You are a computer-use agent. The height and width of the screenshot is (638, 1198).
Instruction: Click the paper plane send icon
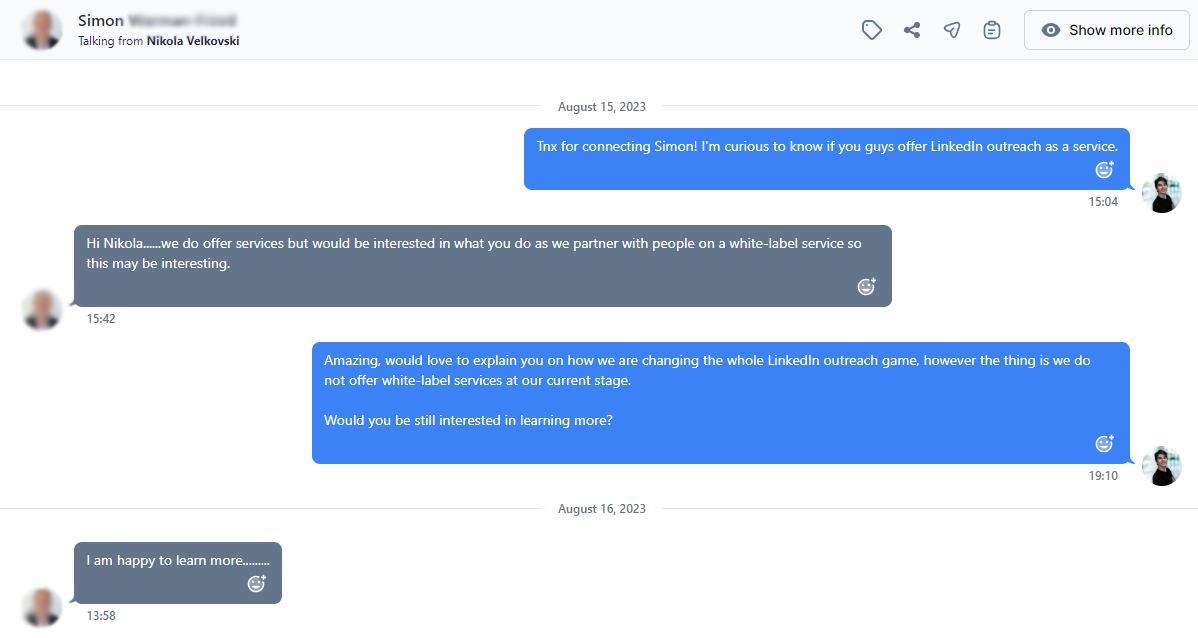(x=952, y=30)
